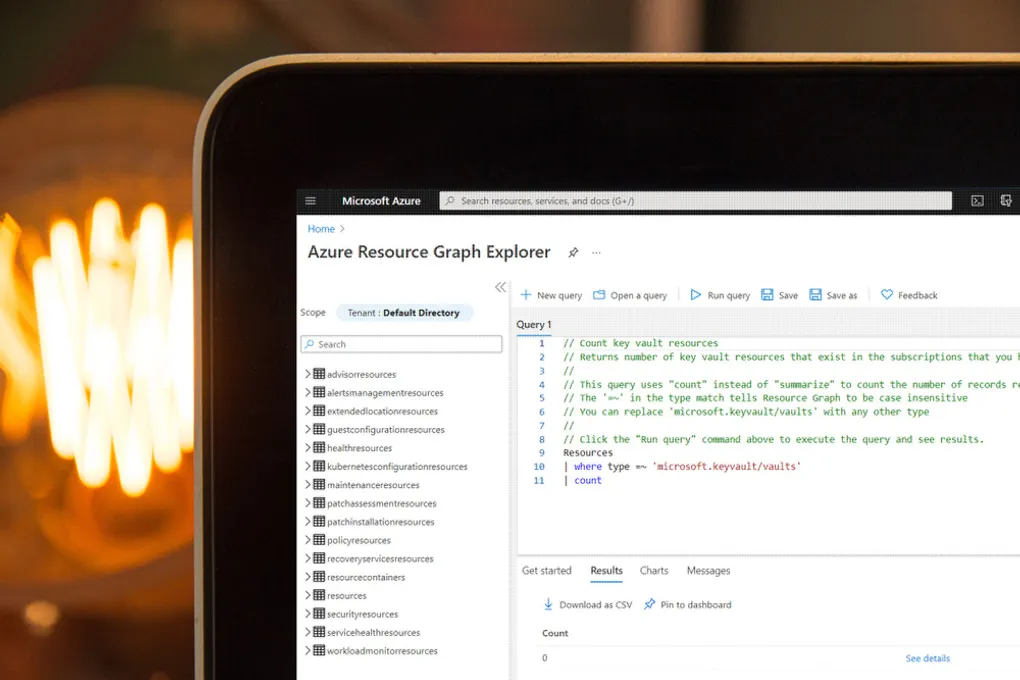
Task: Expand the resourcecontainers table
Action: point(308,577)
